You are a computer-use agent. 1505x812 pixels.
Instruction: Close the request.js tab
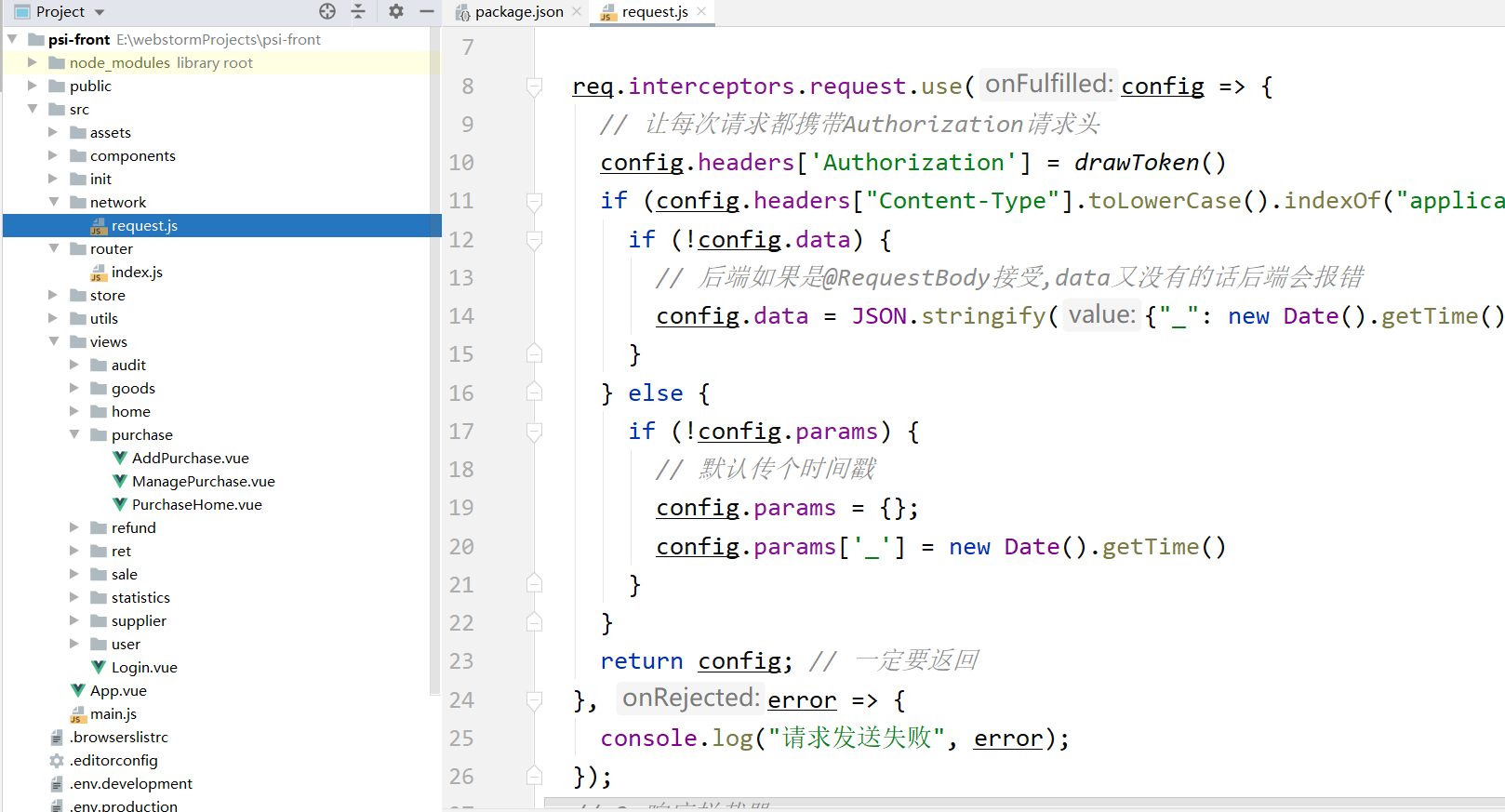click(701, 11)
